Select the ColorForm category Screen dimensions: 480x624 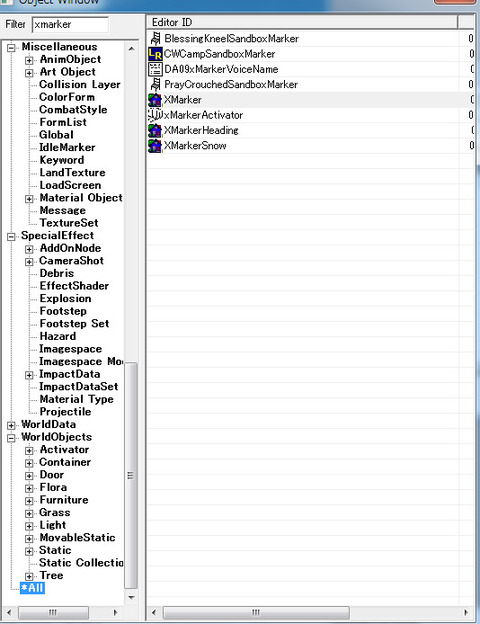(x=67, y=97)
